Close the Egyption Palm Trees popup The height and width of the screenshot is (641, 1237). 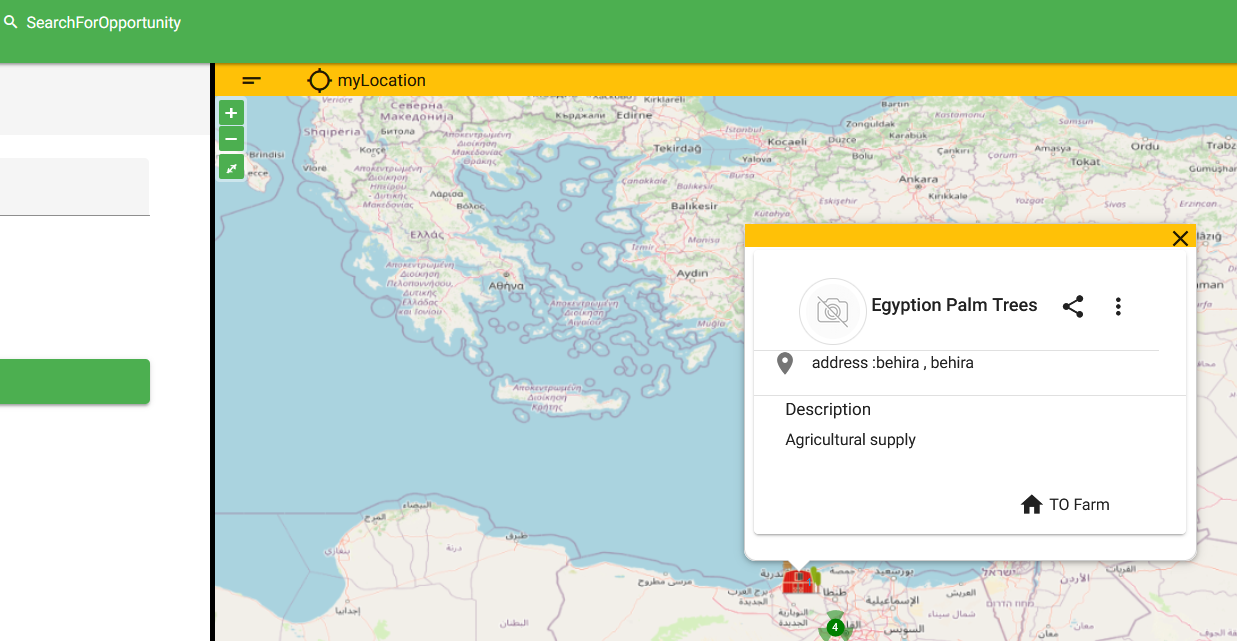[1180, 238]
